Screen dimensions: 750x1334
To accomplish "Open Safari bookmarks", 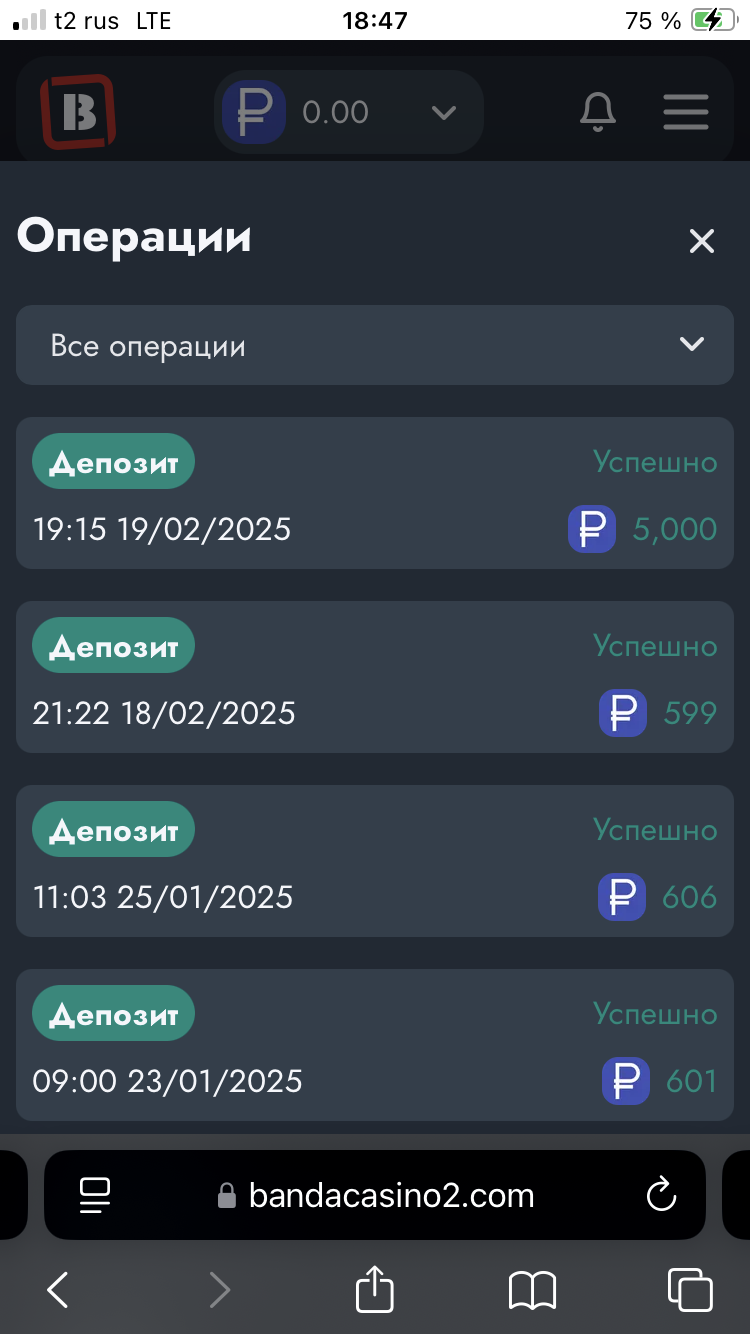I will pos(532,1290).
